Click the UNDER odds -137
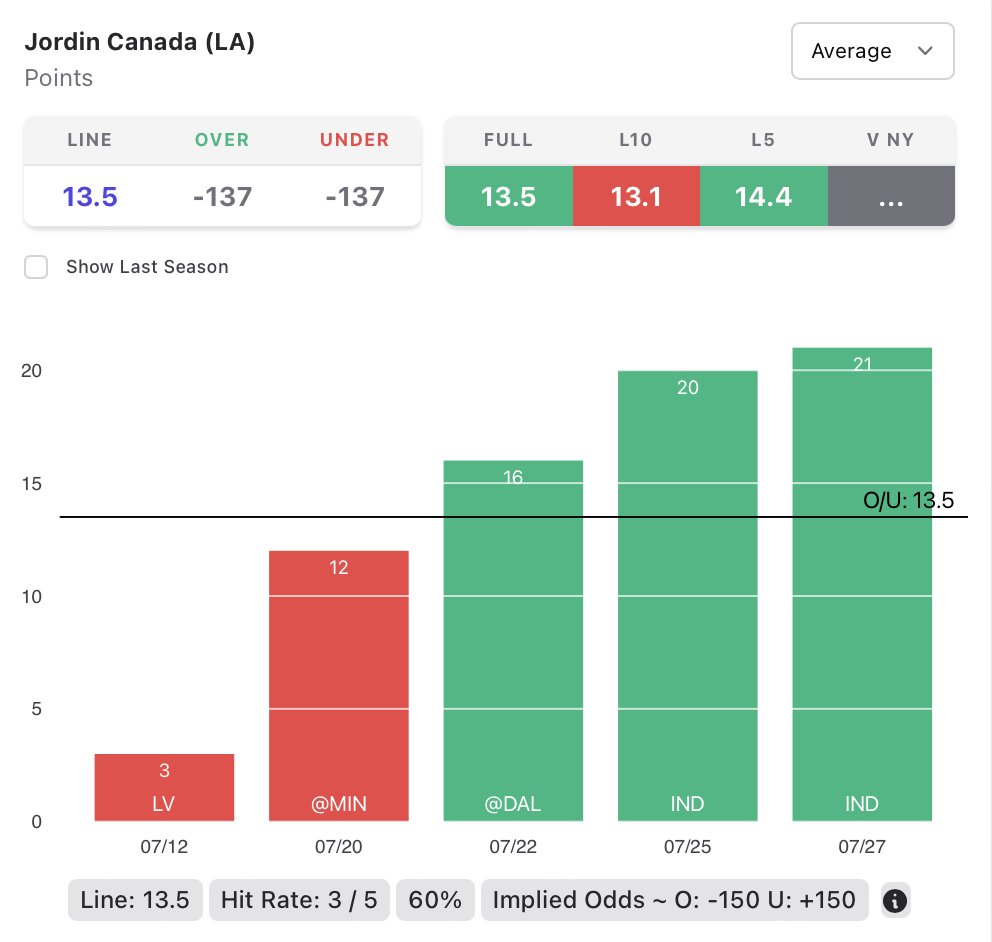The image size is (992, 942). (x=355, y=197)
